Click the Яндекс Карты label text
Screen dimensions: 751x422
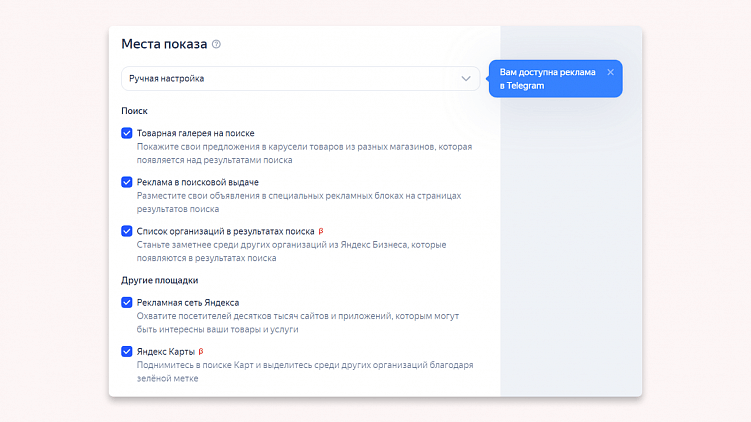(166, 352)
